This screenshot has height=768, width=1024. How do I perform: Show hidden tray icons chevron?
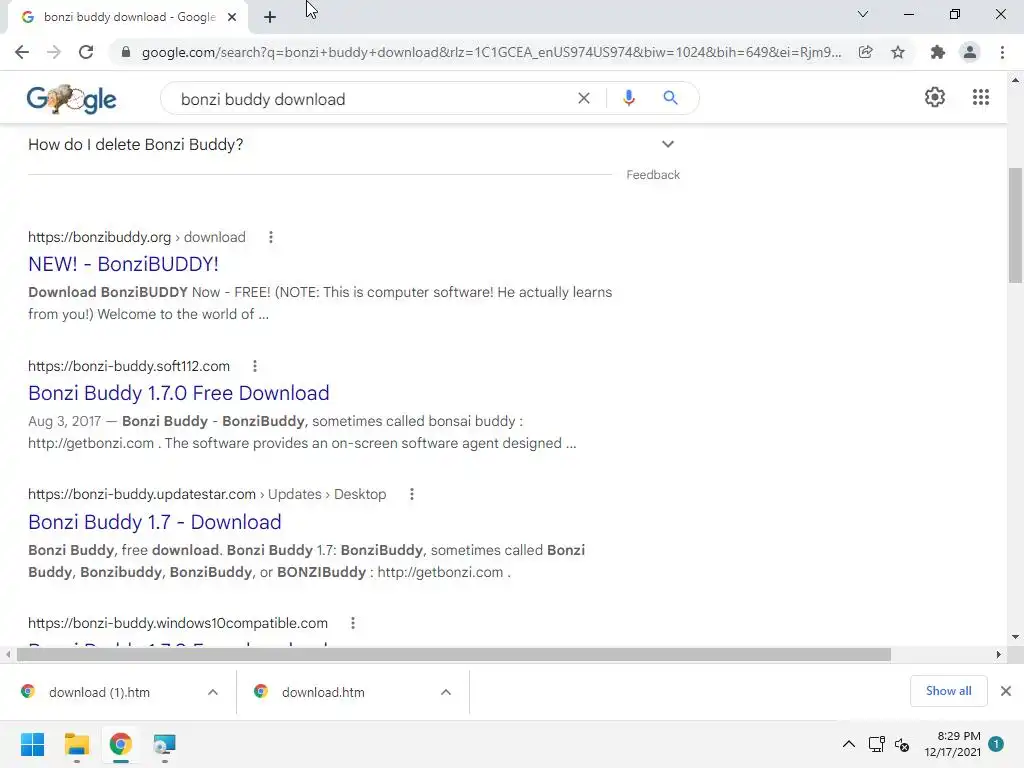point(848,744)
